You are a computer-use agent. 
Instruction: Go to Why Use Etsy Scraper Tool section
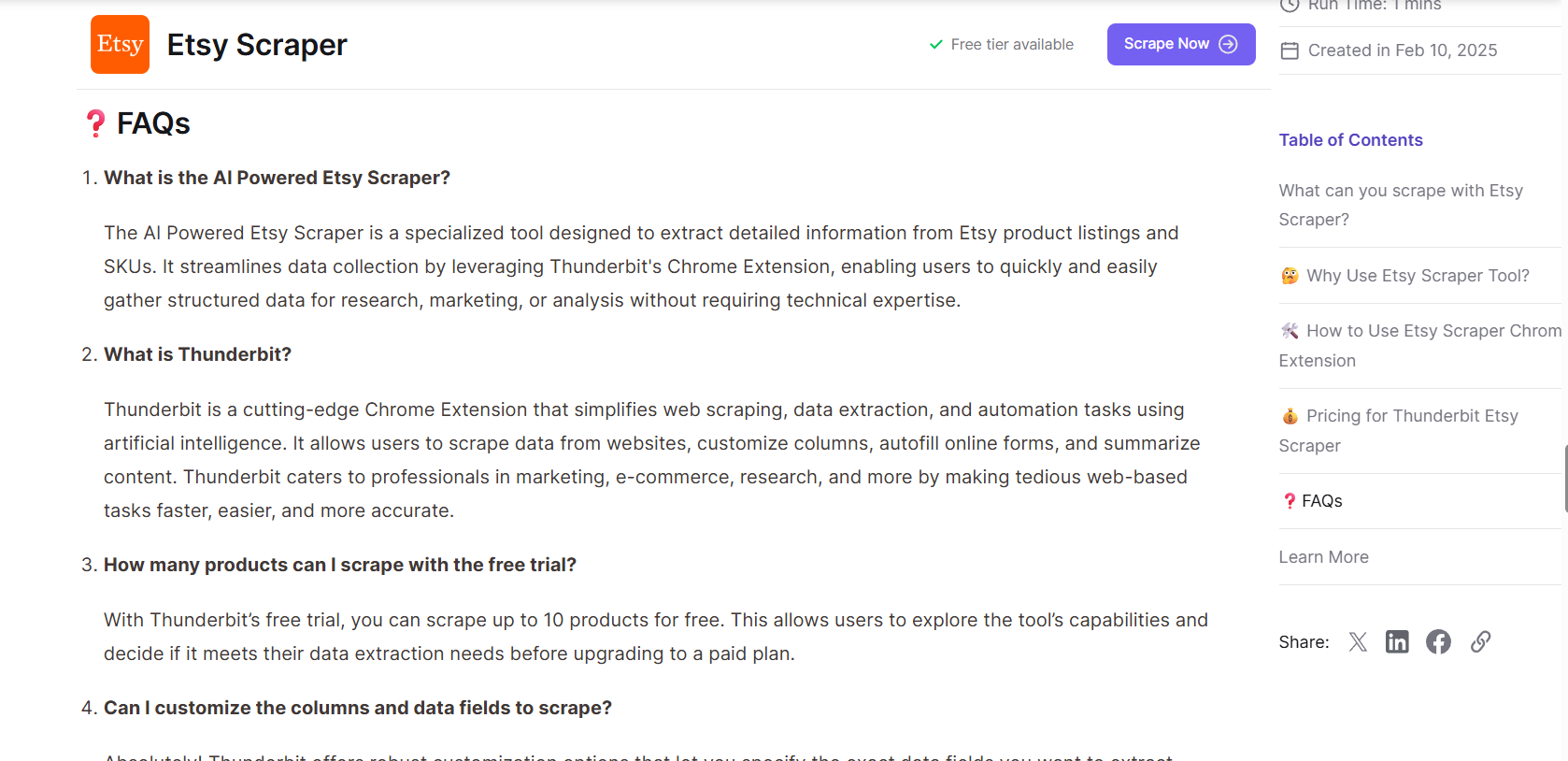(x=1417, y=276)
